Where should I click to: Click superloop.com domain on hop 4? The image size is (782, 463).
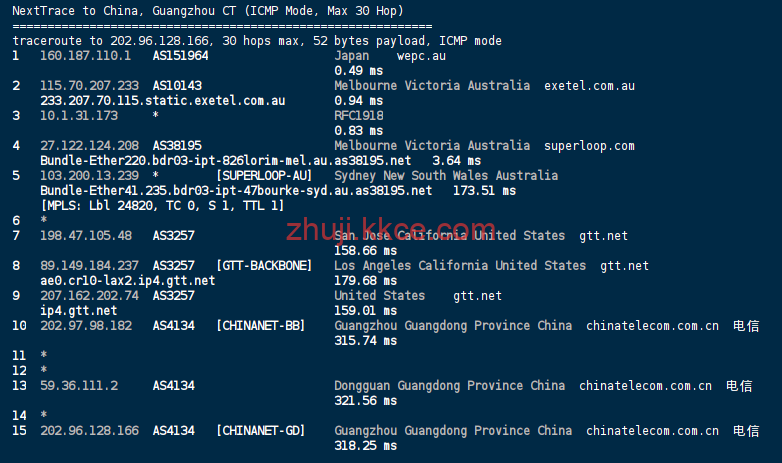(589, 146)
